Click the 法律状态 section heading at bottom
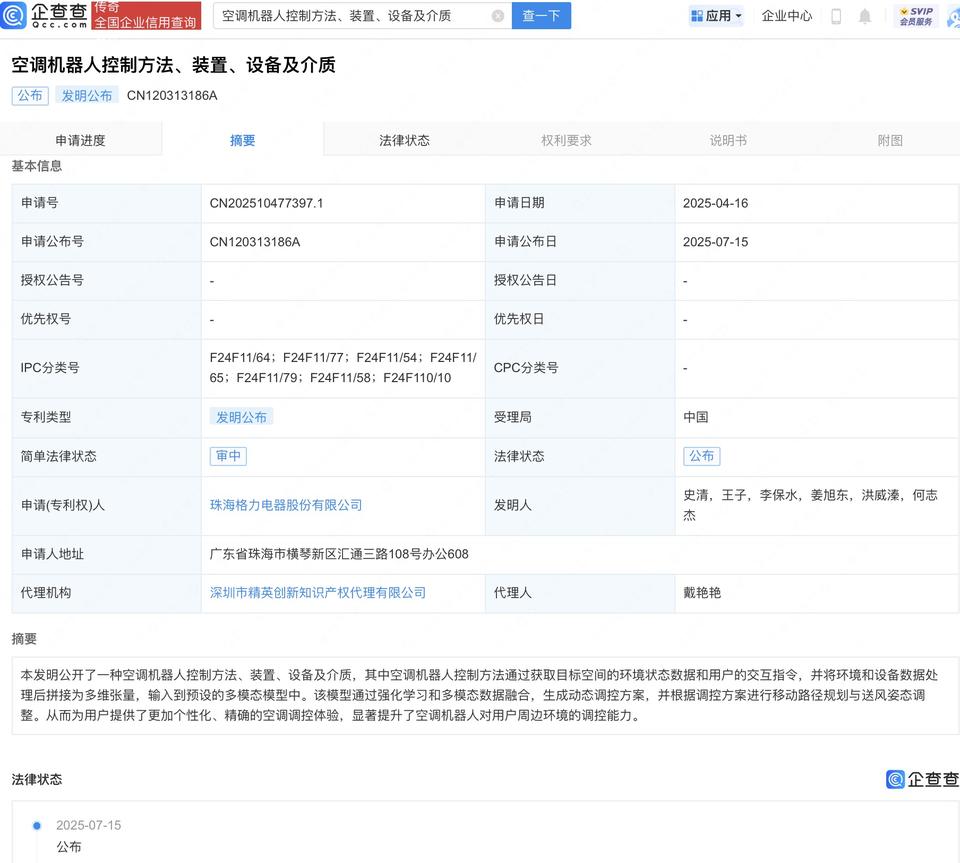Viewport: 960px width, 863px height. click(37, 779)
